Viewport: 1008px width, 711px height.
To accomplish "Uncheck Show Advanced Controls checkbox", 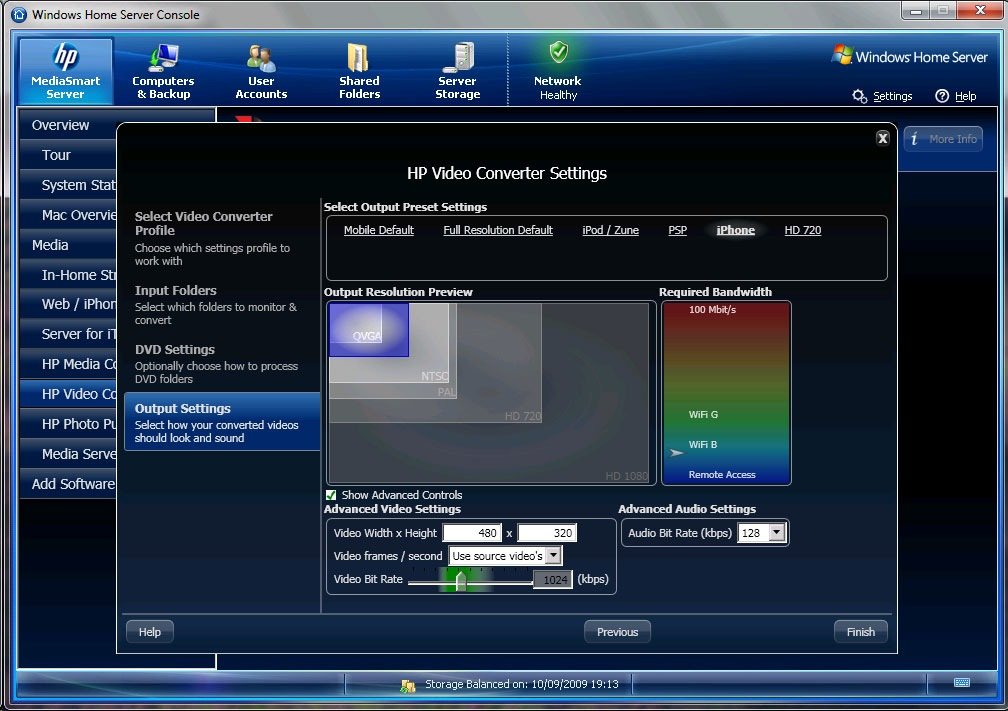I will (331, 495).
